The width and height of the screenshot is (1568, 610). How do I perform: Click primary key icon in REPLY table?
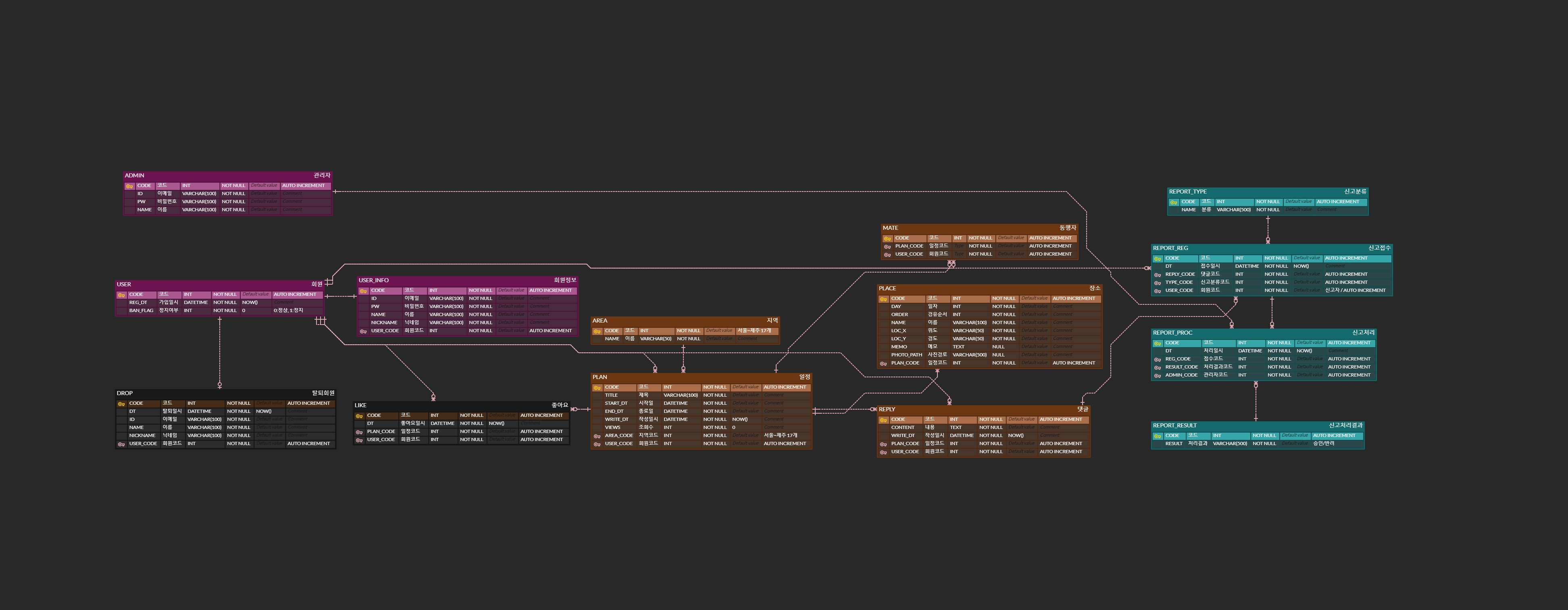(883, 420)
